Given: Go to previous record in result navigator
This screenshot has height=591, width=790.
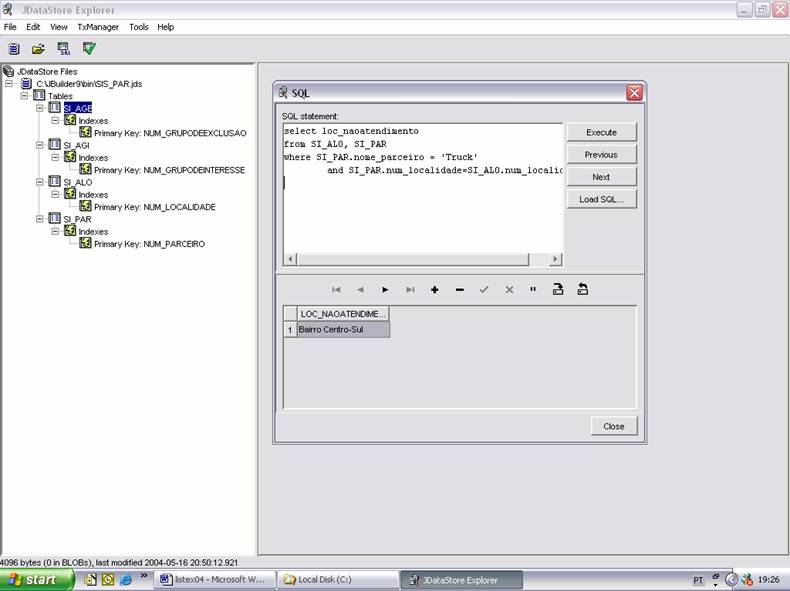Looking at the screenshot, I should (x=360, y=290).
